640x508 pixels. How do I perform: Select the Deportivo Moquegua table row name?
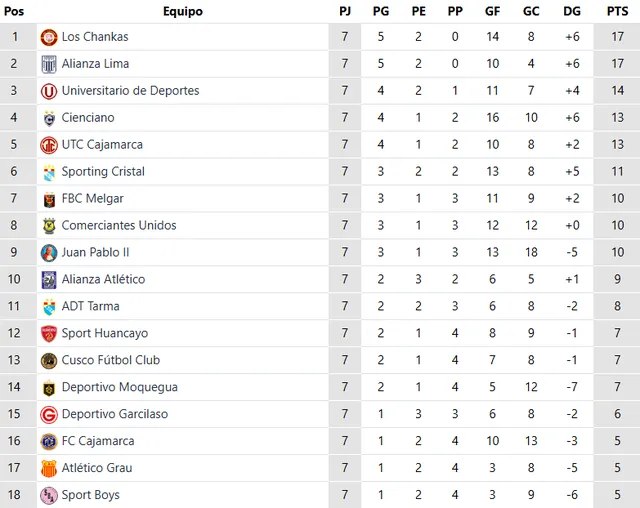pyautogui.click(x=119, y=387)
